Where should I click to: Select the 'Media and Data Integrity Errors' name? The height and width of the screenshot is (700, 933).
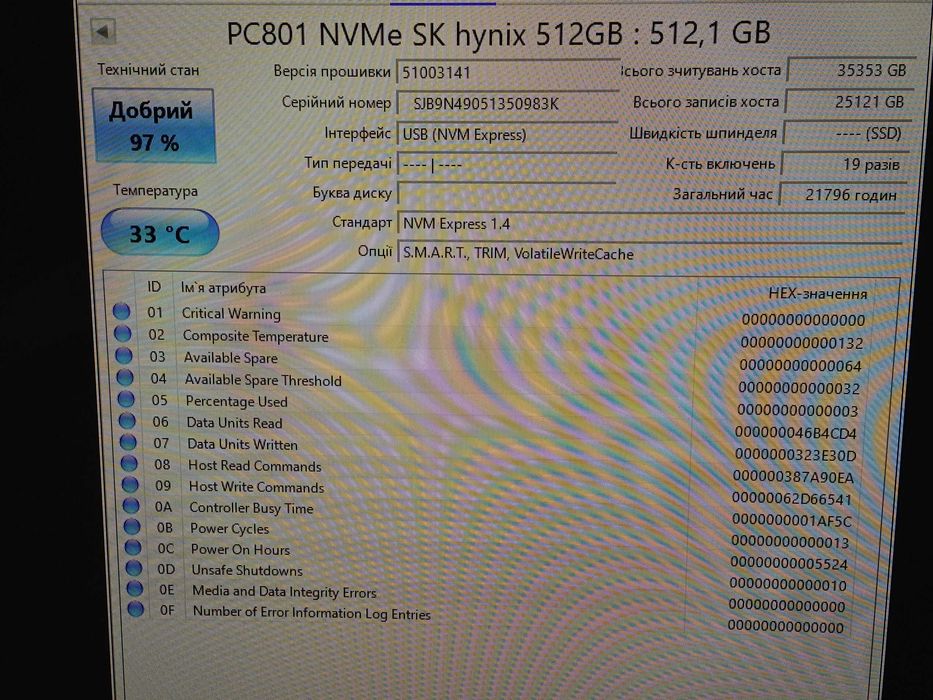tap(284, 592)
